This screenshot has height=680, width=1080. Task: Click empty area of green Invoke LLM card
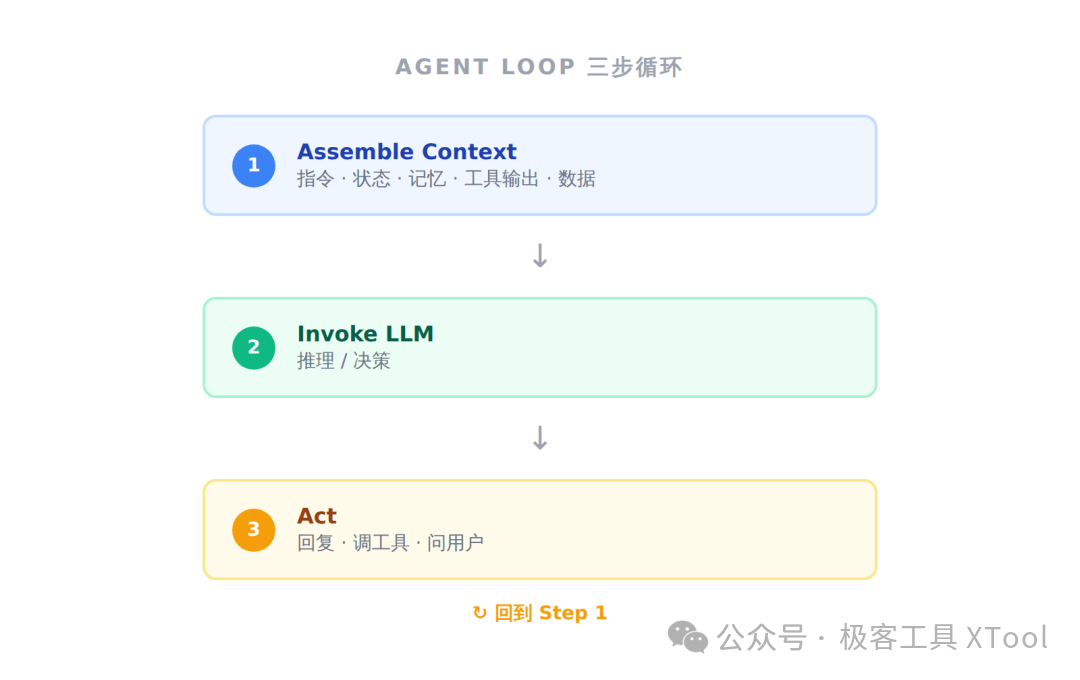(689, 347)
